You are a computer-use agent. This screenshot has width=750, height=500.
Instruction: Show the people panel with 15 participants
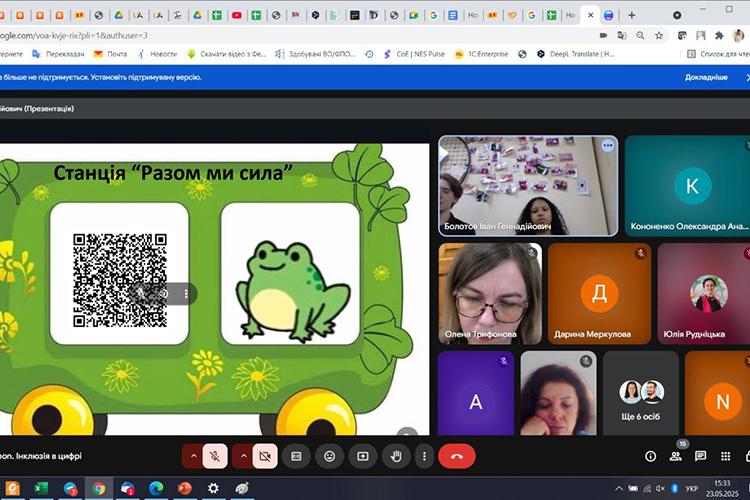click(676, 456)
